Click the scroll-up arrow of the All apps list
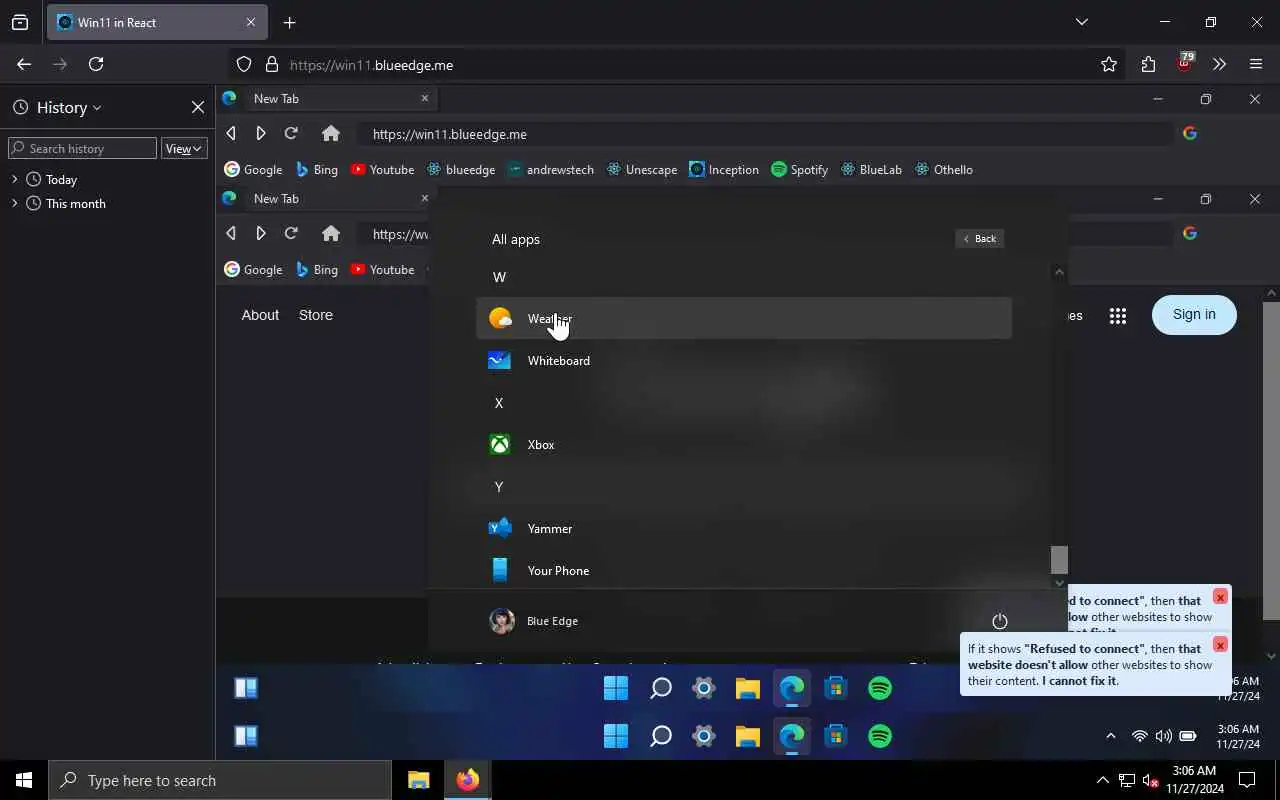This screenshot has height=800, width=1280. click(x=1060, y=272)
